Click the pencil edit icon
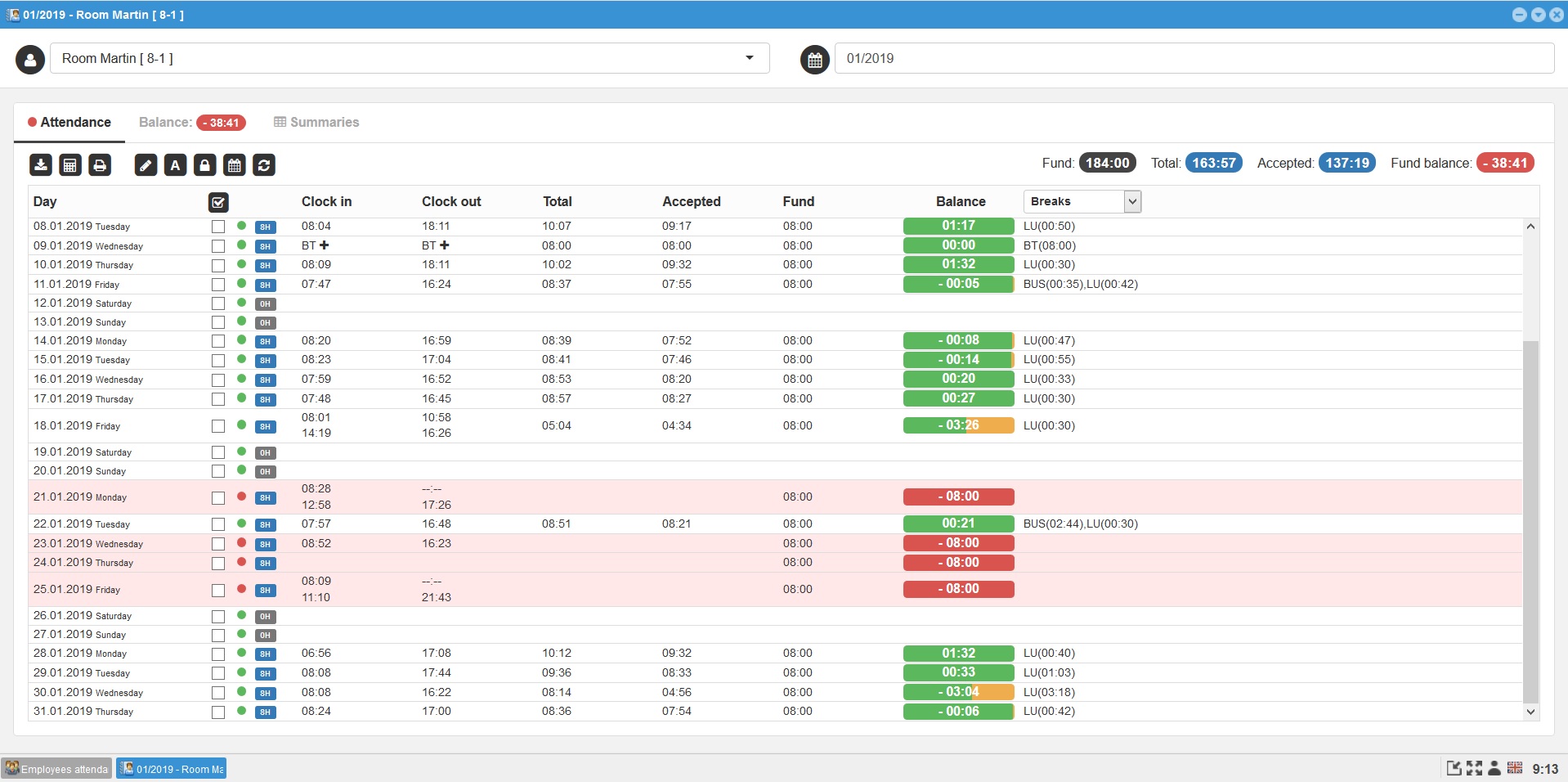Image resolution: width=1568 pixels, height=782 pixels. point(146,165)
